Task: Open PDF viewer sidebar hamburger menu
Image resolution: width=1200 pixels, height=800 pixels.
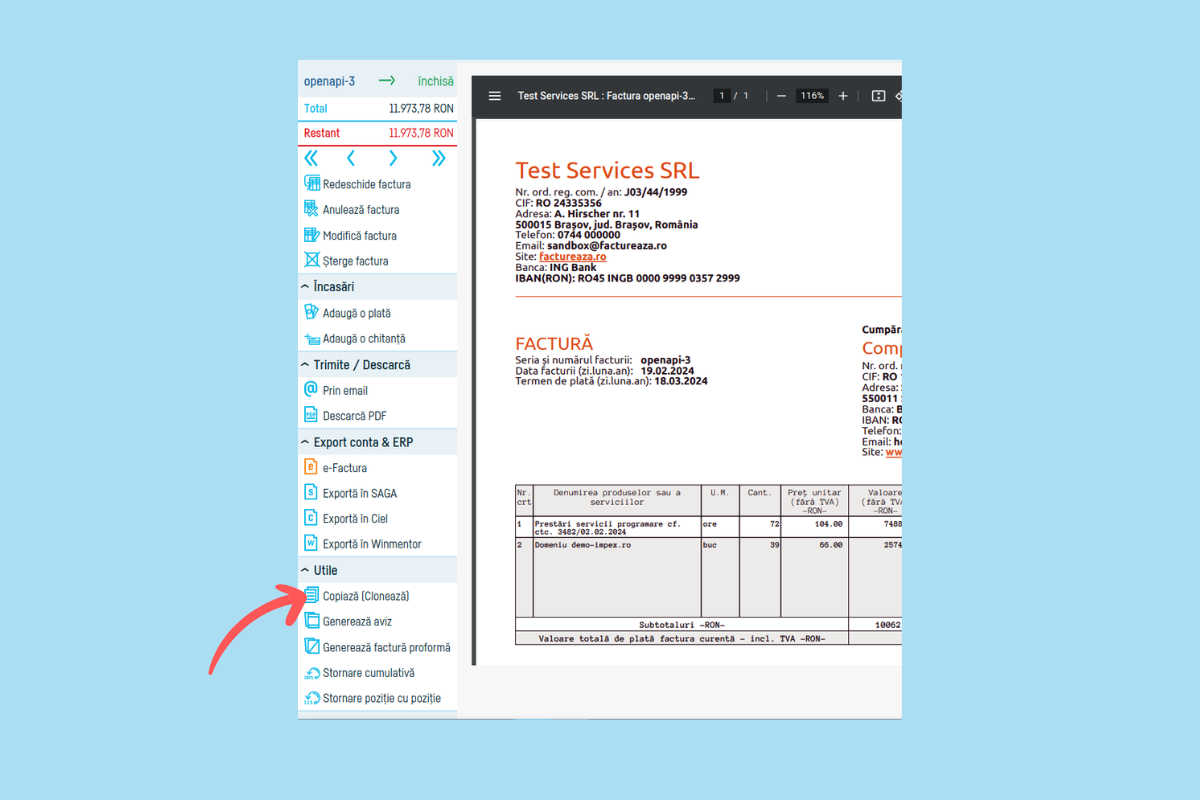Action: (494, 96)
